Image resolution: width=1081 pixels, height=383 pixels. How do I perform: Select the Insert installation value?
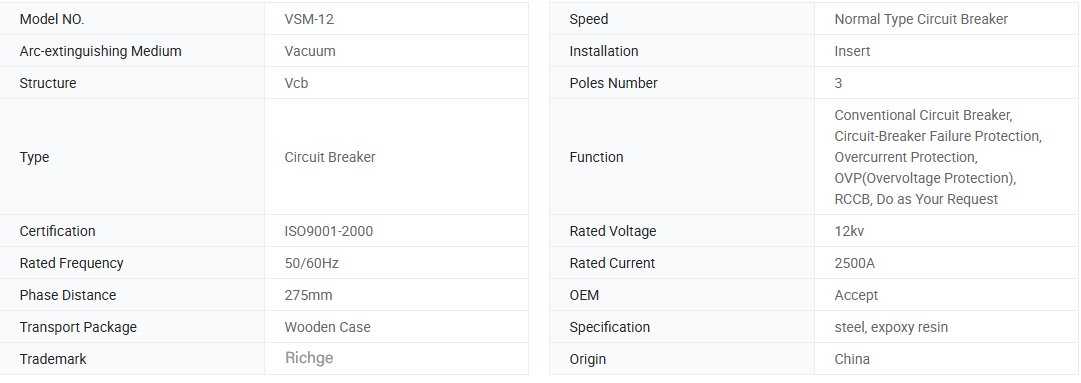pos(852,51)
